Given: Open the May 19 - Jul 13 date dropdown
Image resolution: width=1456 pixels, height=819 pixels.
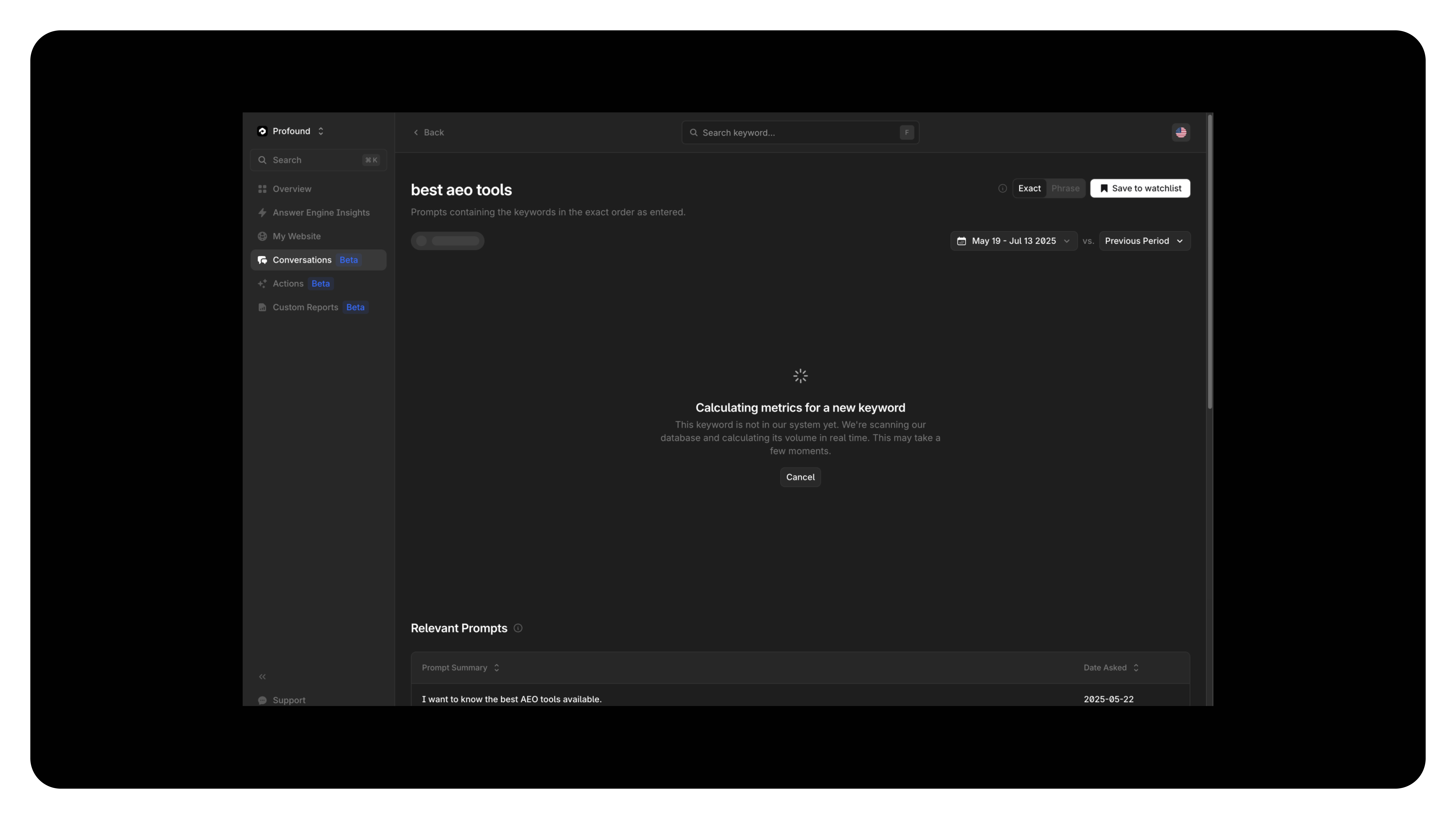Looking at the screenshot, I should pos(1014,241).
